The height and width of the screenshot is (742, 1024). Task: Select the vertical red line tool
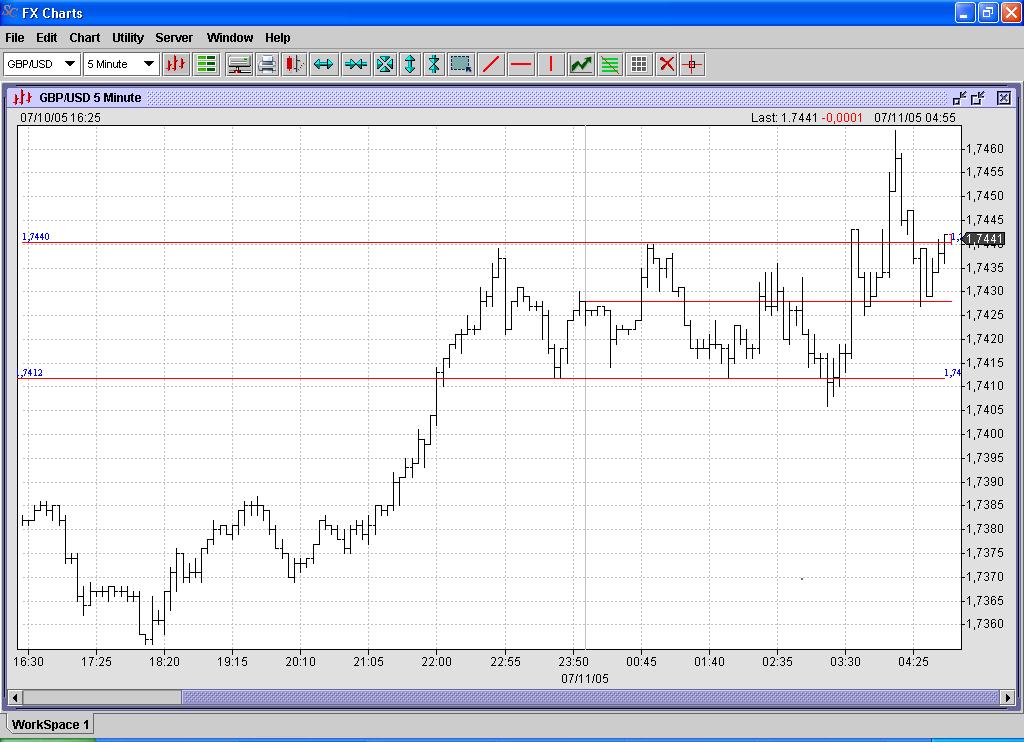point(550,64)
